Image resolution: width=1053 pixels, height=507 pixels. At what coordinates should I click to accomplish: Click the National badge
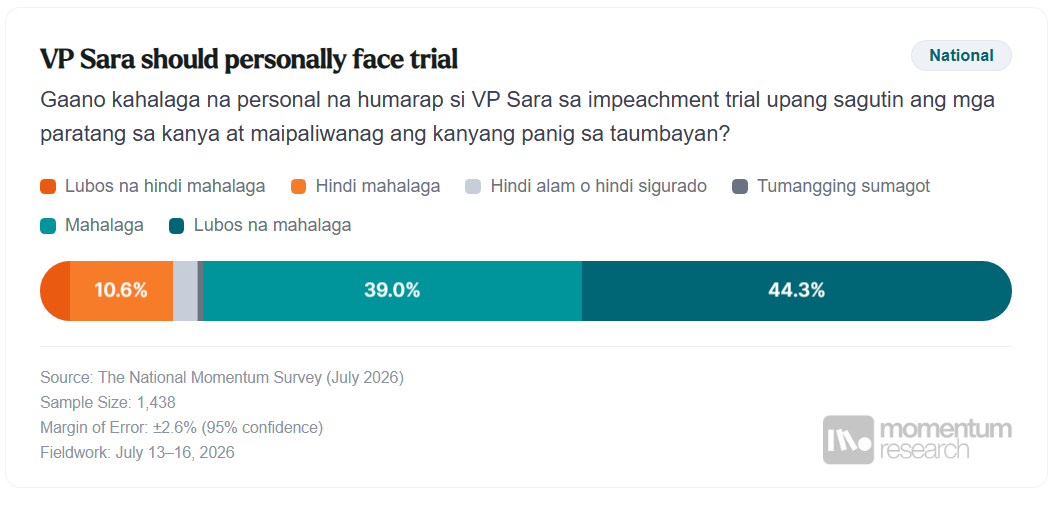pos(960,56)
